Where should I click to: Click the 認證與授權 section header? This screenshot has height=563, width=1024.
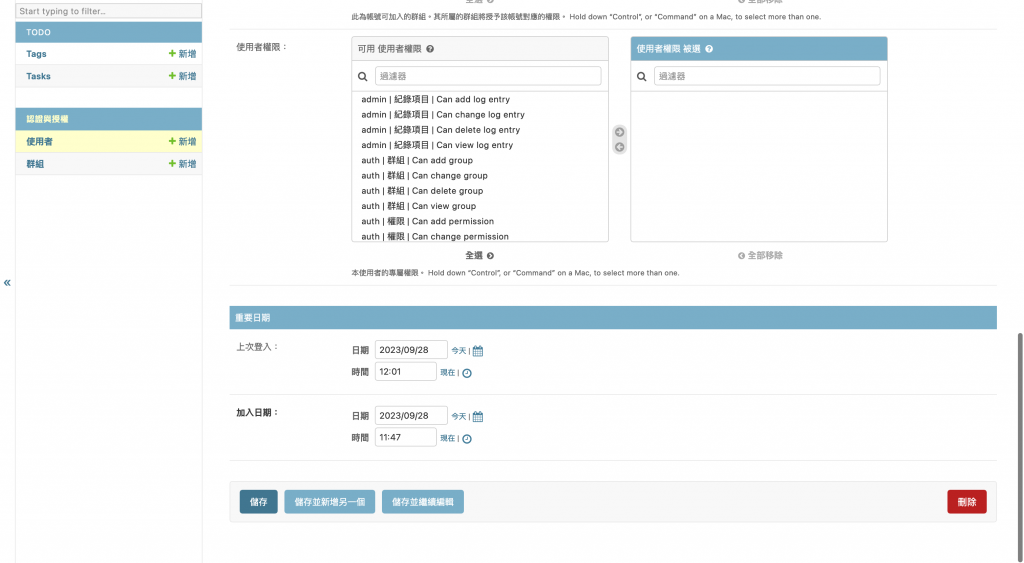[x=108, y=119]
